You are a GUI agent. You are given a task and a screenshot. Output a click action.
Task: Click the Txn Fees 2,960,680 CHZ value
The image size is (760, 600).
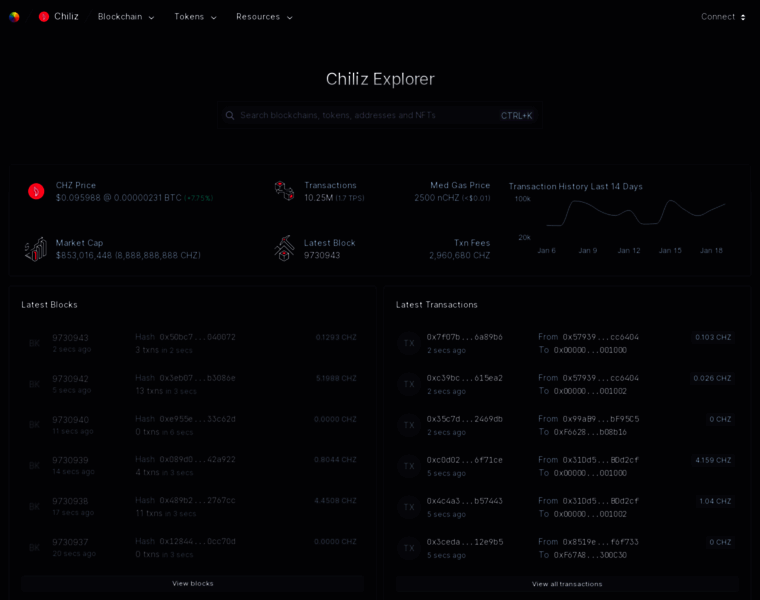[459, 255]
